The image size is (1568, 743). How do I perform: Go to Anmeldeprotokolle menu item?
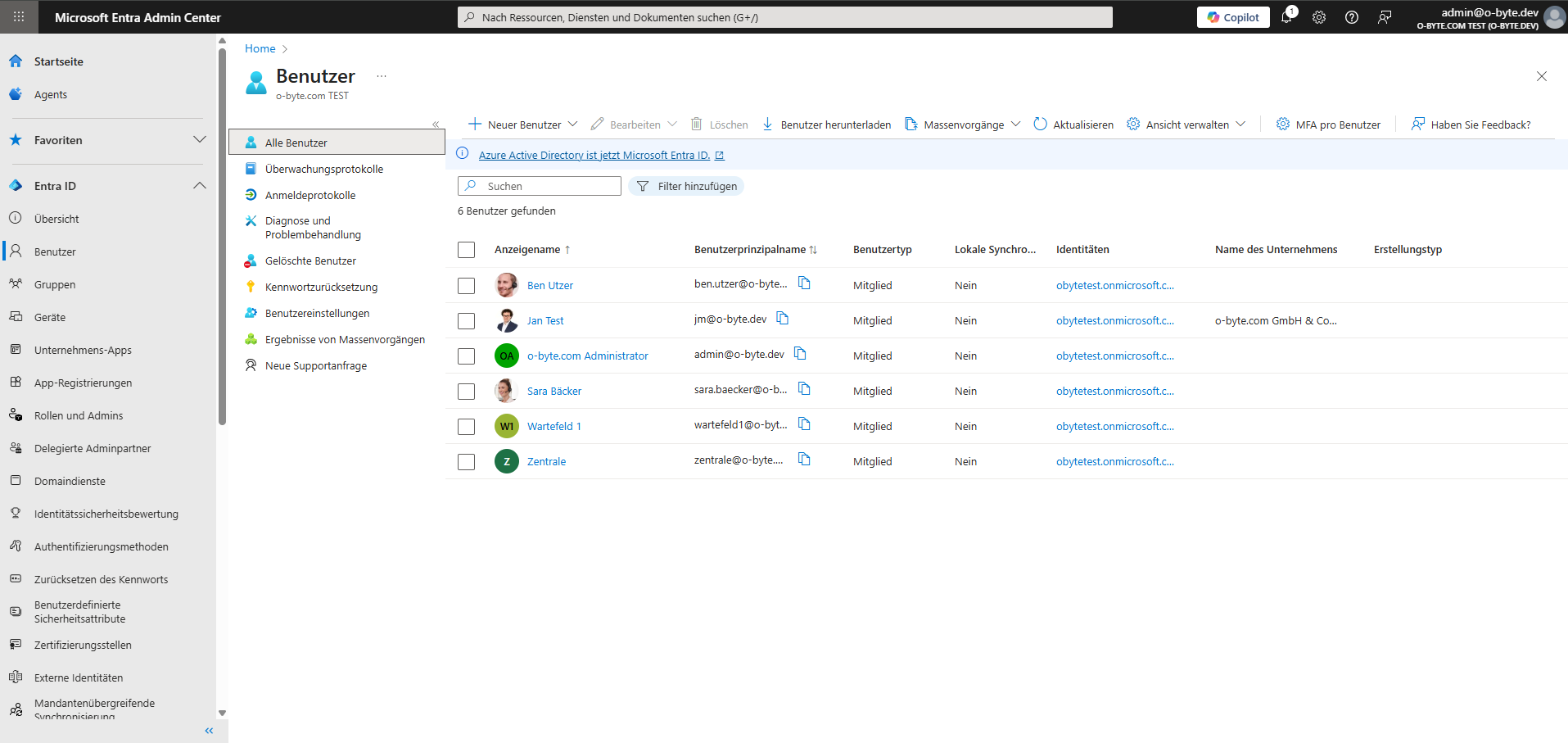(x=310, y=196)
